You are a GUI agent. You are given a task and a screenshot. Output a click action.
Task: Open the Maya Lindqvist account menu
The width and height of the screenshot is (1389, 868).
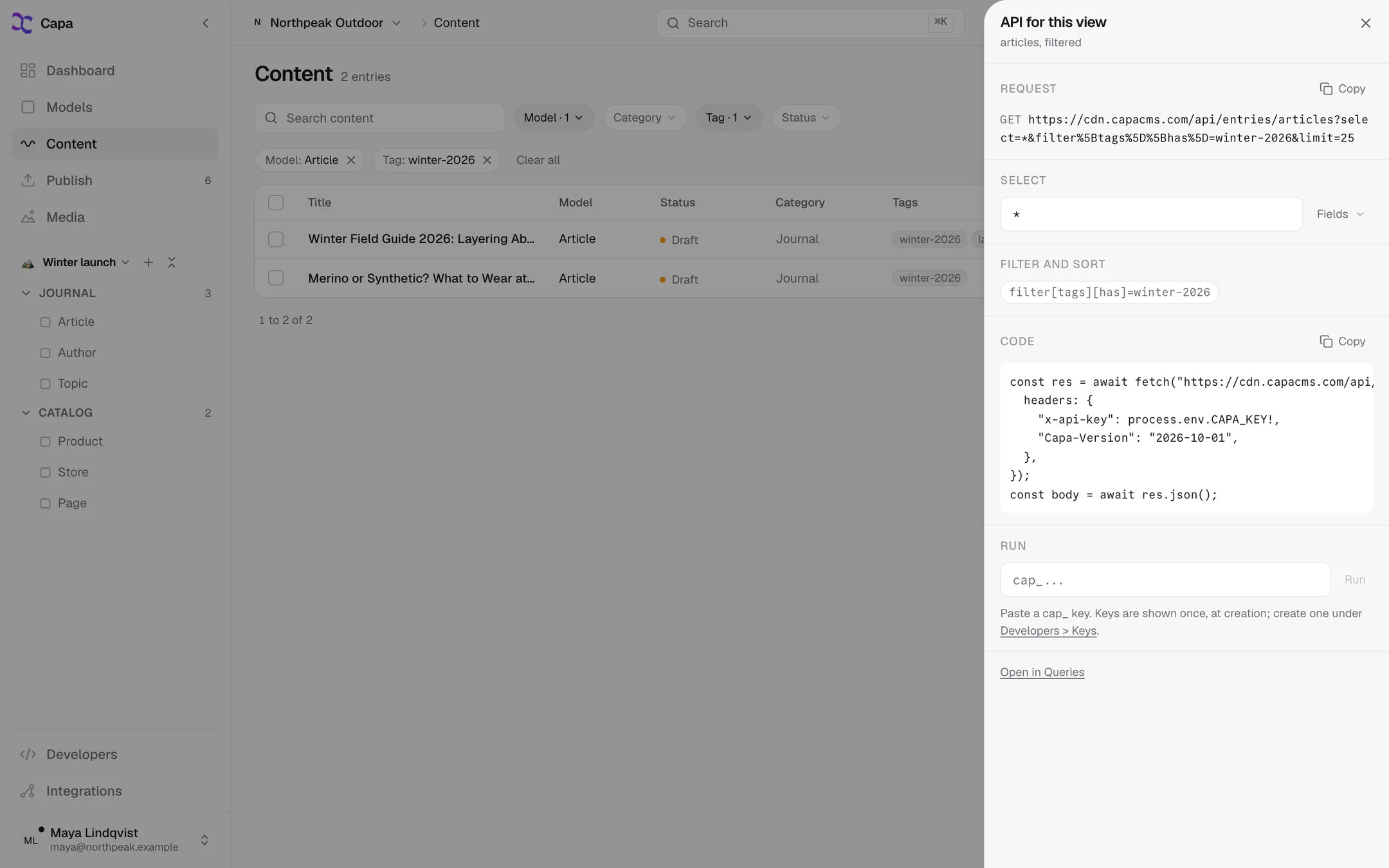[x=115, y=840]
